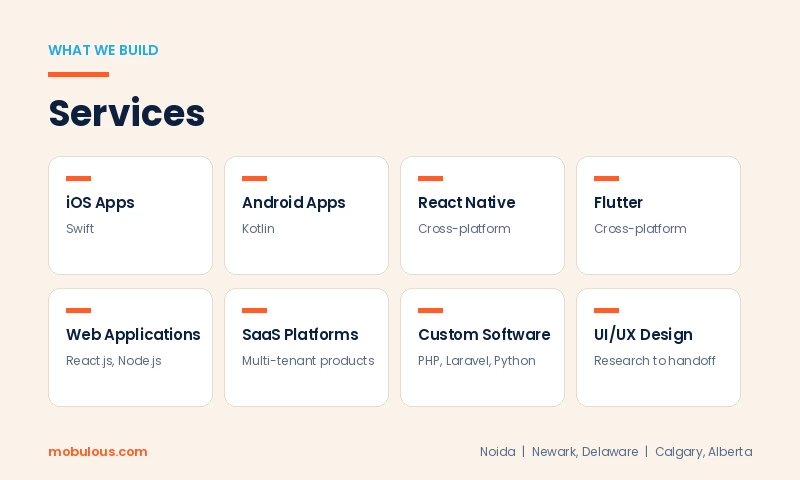
Task: Select the Android Apps card title
Action: tap(293, 203)
